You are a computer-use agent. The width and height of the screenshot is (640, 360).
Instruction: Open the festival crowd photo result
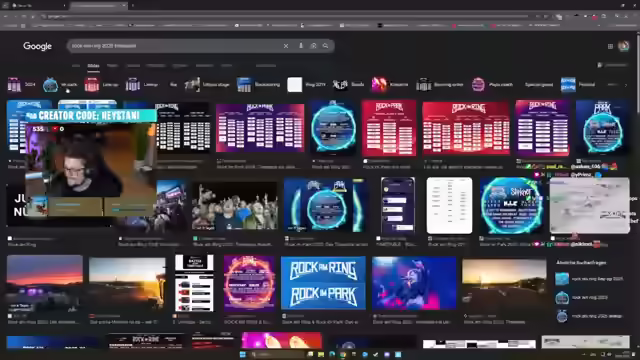(235, 206)
